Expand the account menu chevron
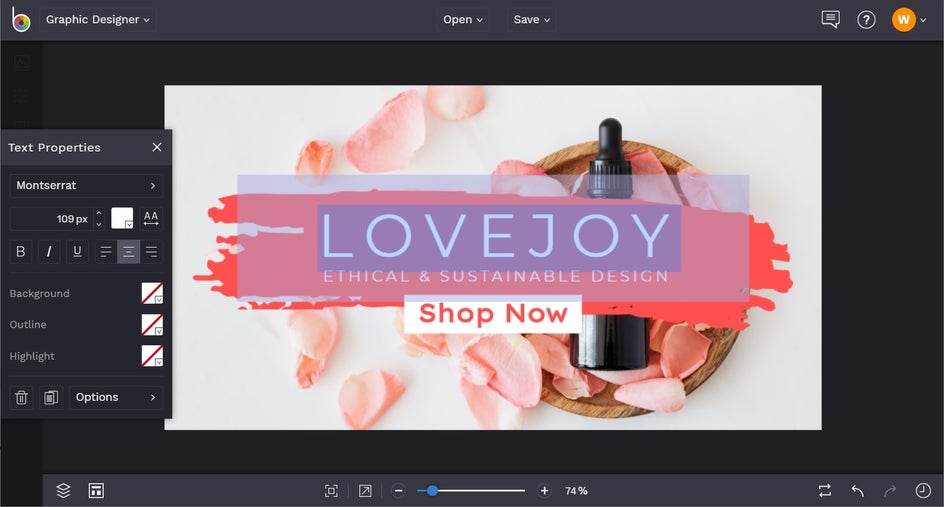 pos(923,20)
